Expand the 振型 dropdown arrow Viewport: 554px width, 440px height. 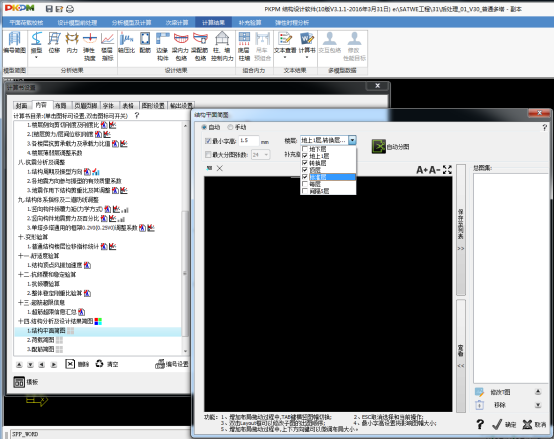[x=36, y=57]
